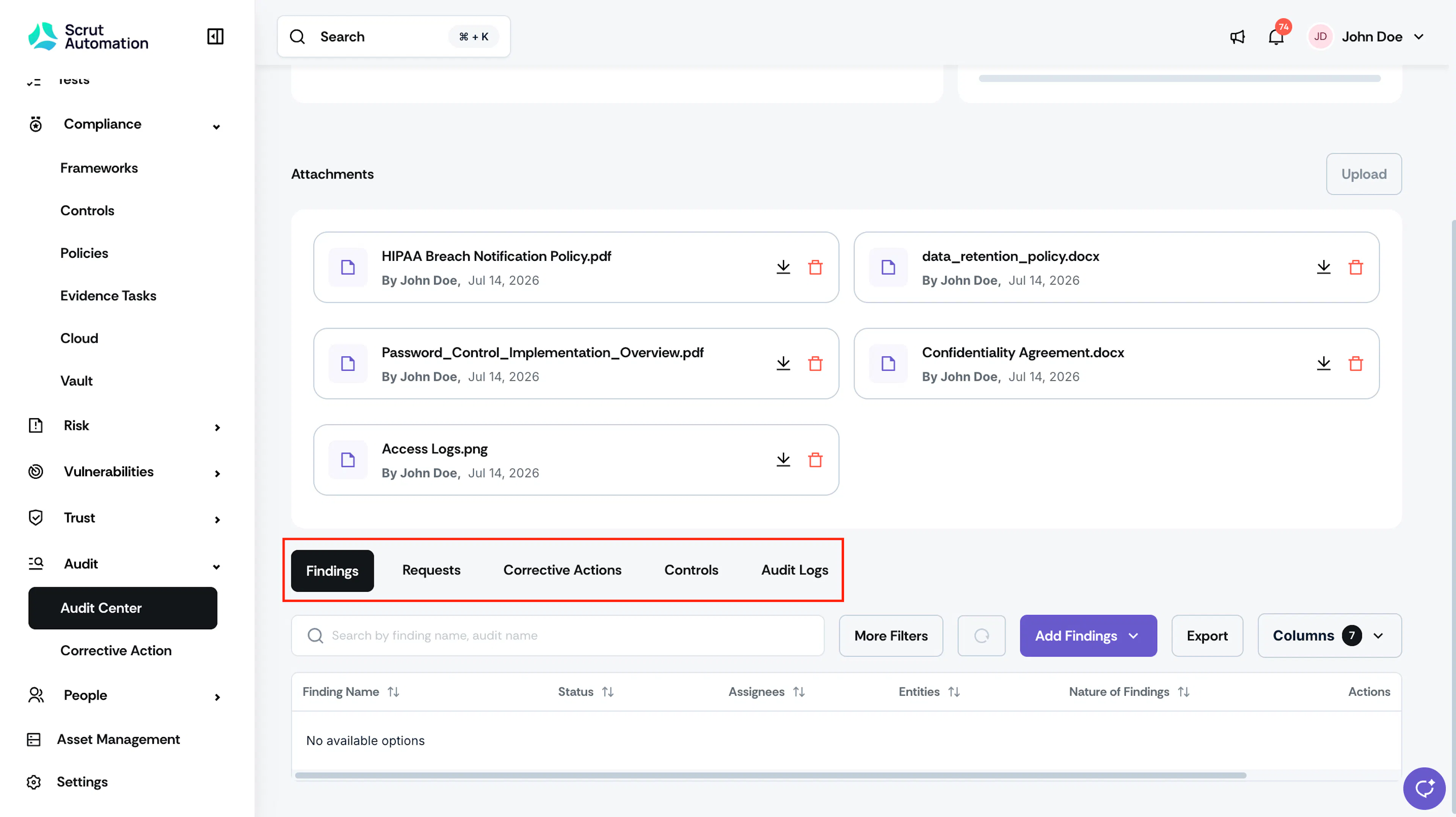Download Confidentiality Agreement.docx file
The image size is (1456, 817).
click(1323, 363)
